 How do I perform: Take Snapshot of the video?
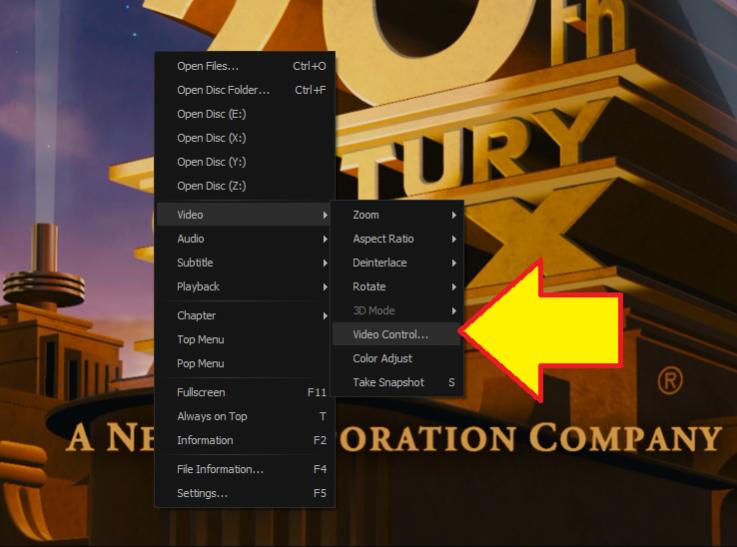pos(397,383)
